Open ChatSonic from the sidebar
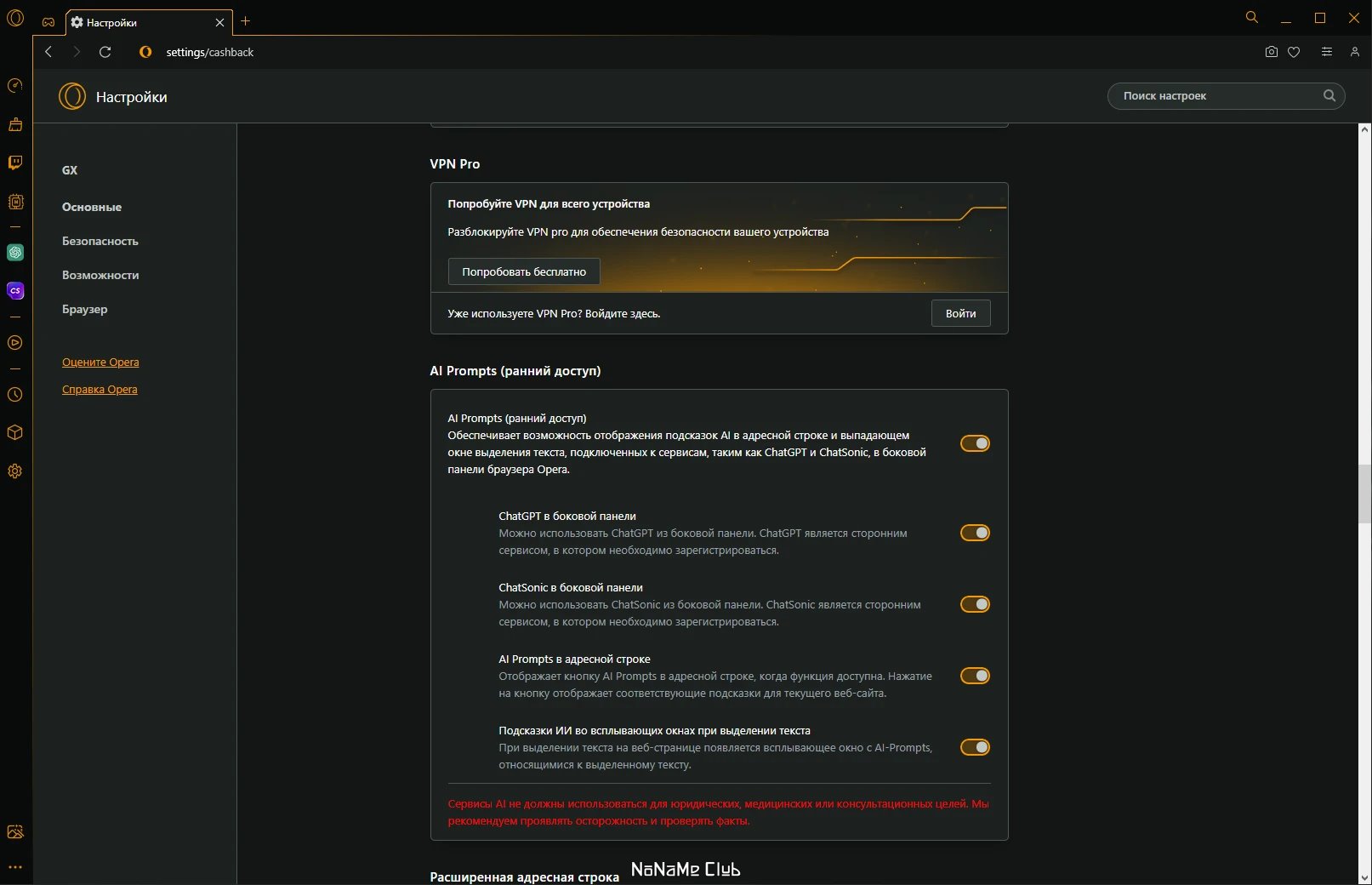 pyautogui.click(x=15, y=291)
